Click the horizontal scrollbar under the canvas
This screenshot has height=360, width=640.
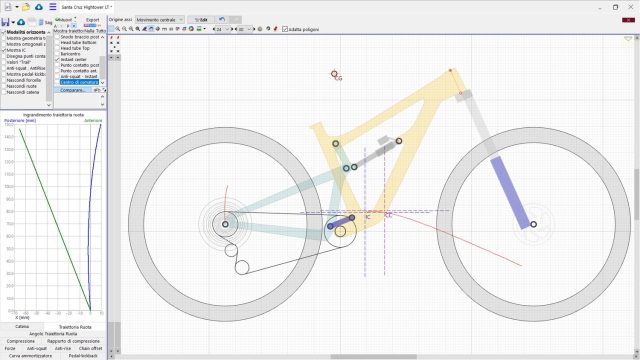[373, 357]
